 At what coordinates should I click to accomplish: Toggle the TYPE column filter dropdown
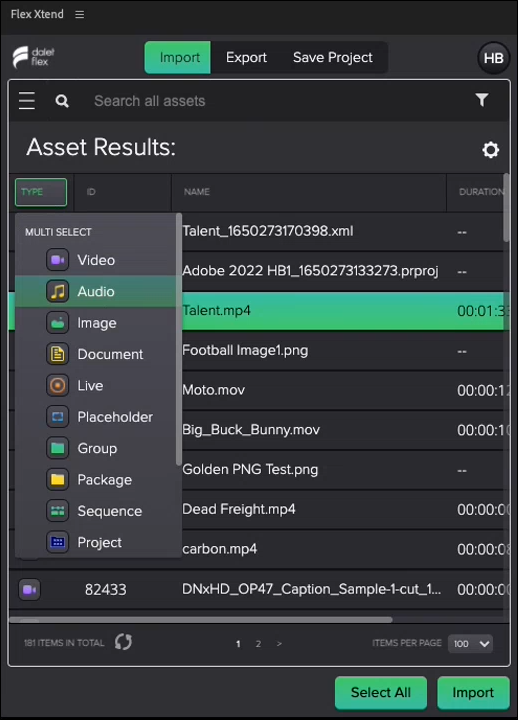[41, 192]
